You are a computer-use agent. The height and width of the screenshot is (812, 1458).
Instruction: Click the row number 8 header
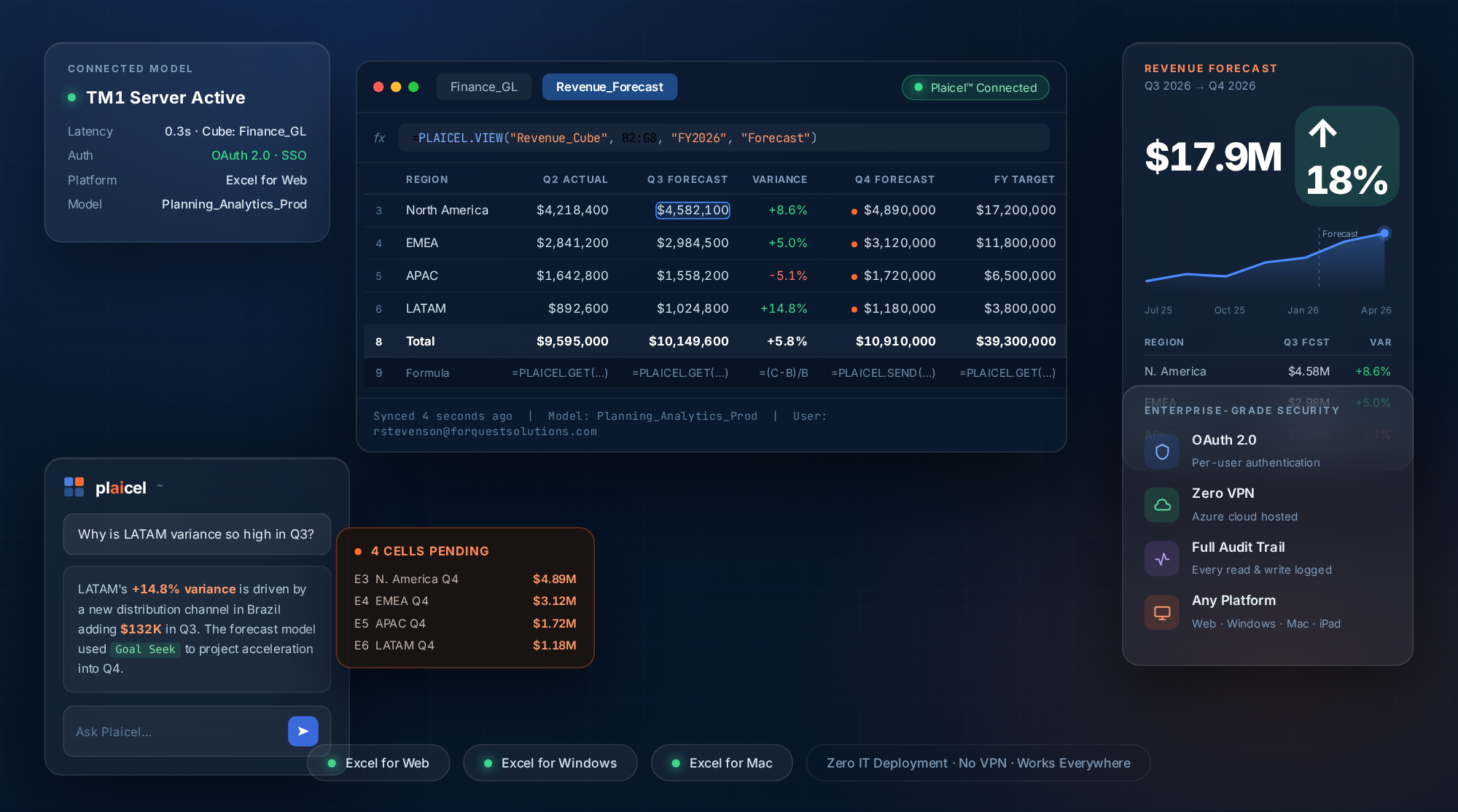coord(378,341)
